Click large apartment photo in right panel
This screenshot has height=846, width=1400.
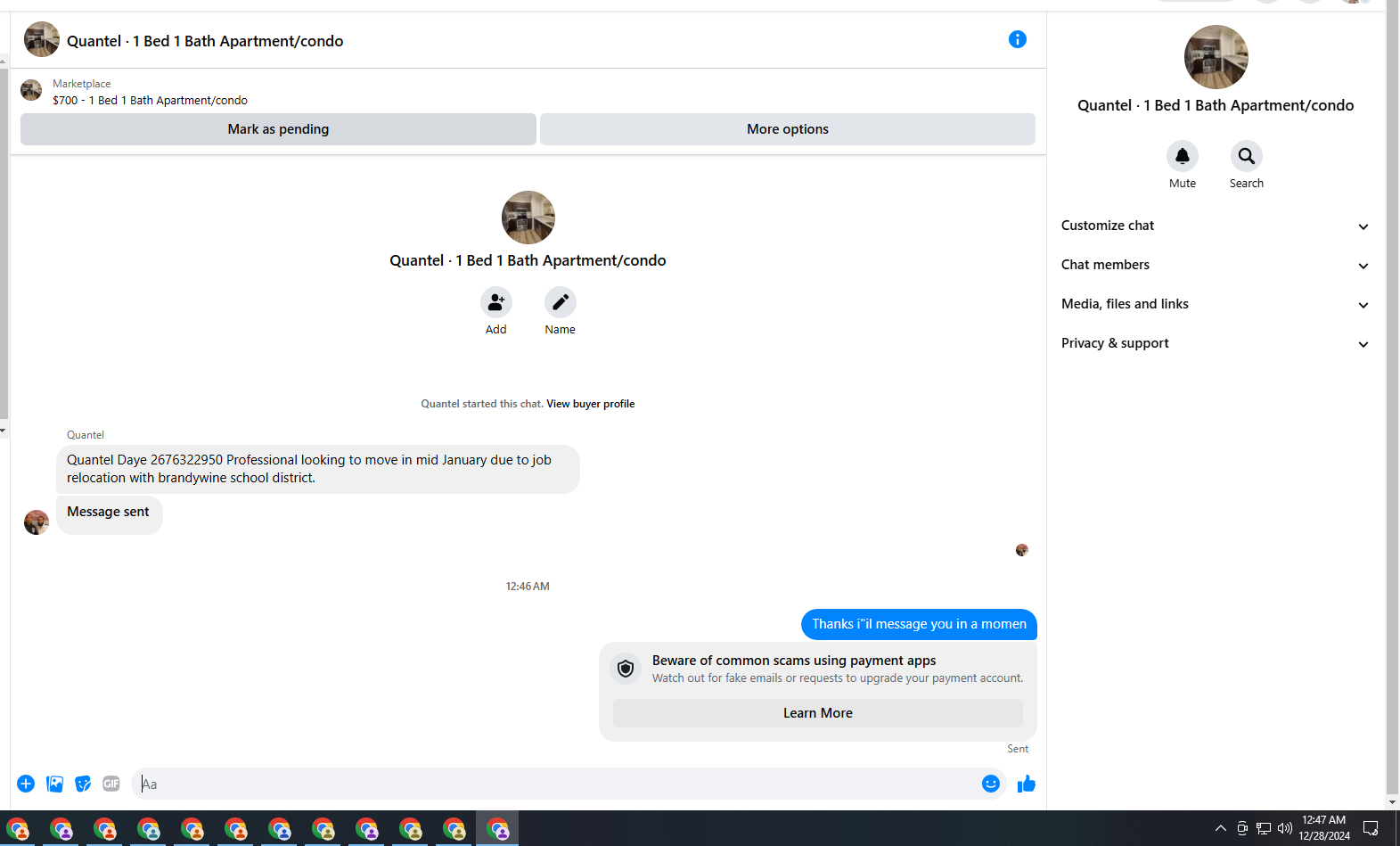tap(1216, 57)
